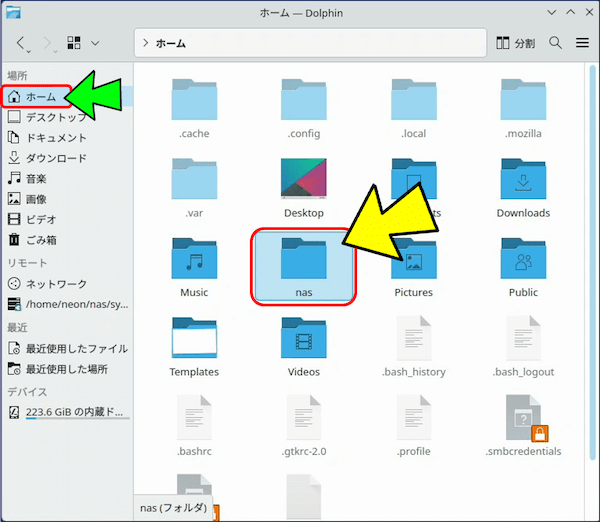The image size is (600, 522).
Task: Click the ホーム breadcrumb in location bar
Action: click(171, 44)
